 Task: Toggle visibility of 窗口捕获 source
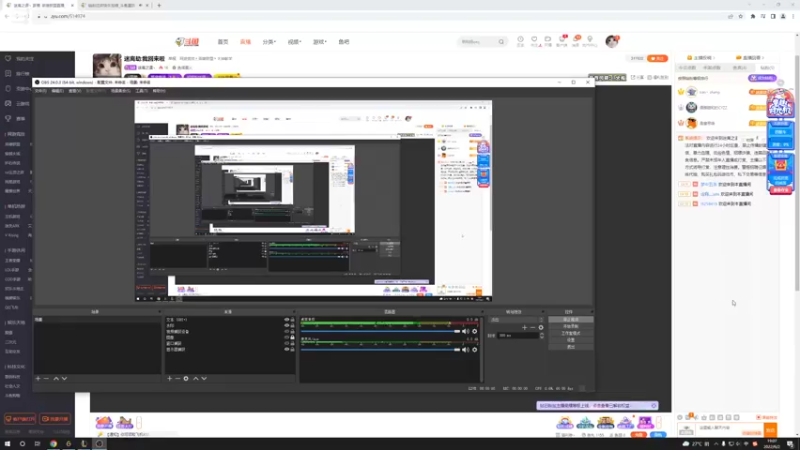tap(287, 343)
